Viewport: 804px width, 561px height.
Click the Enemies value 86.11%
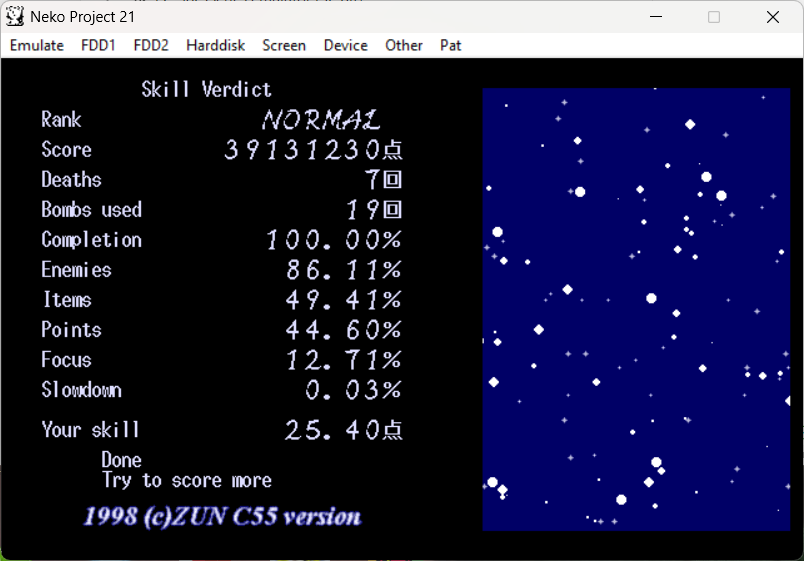(344, 270)
